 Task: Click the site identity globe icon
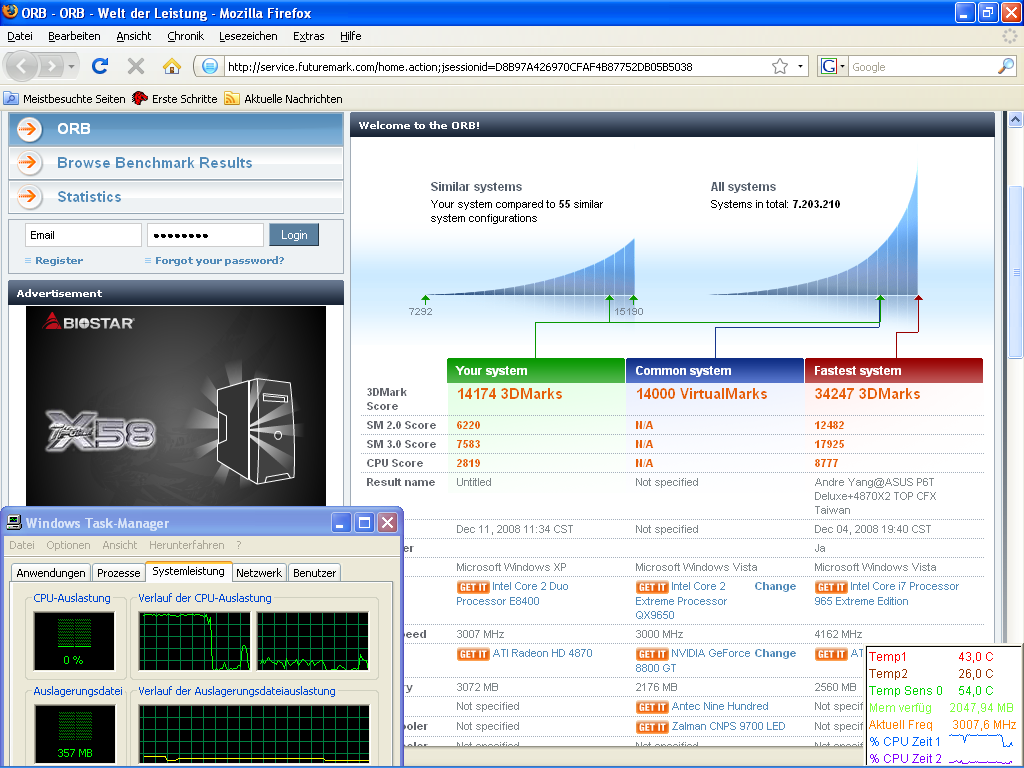(210, 66)
